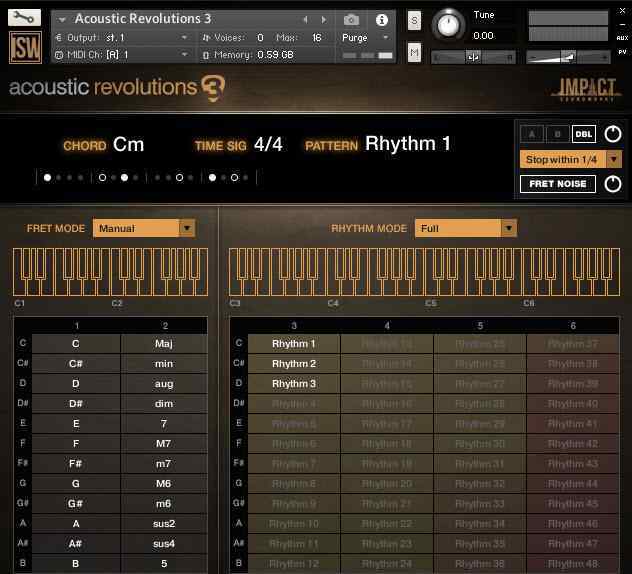Toggle the A guitar button
The image size is (632, 574).
pyautogui.click(x=532, y=134)
